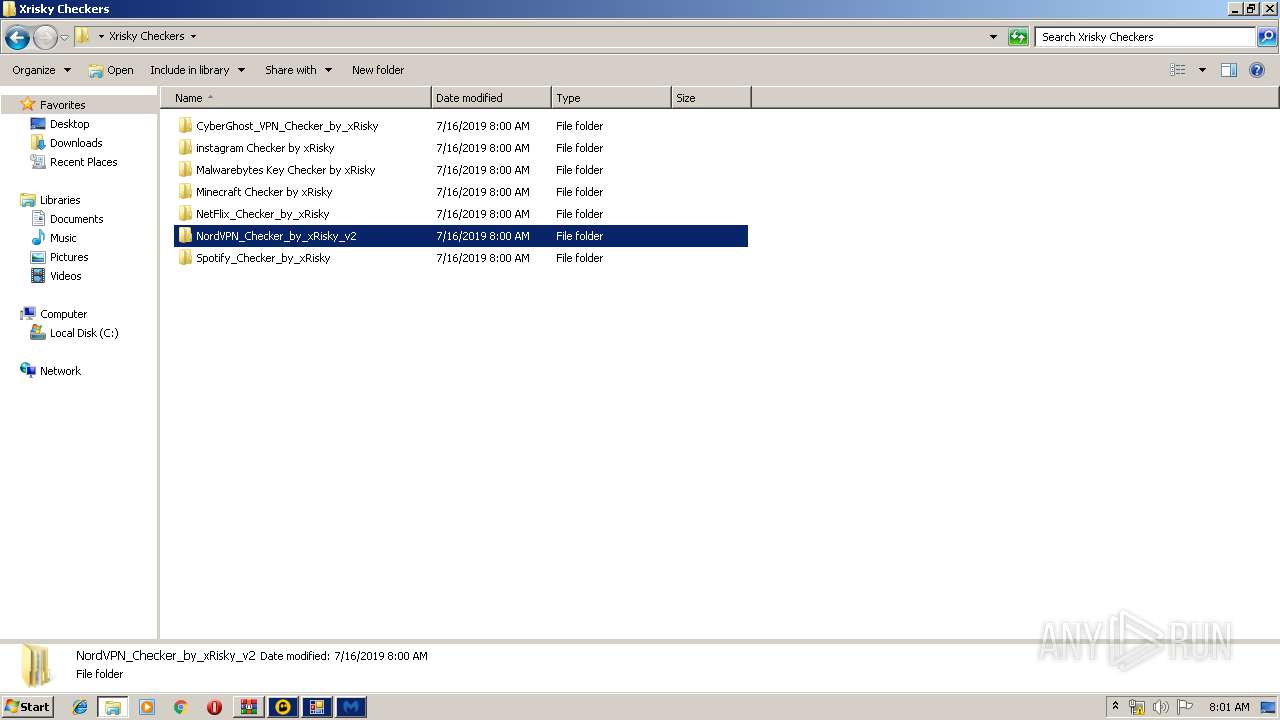Screen dimensions: 1280x720
Task: Click the network tray icon
Action: click(x=1137, y=707)
